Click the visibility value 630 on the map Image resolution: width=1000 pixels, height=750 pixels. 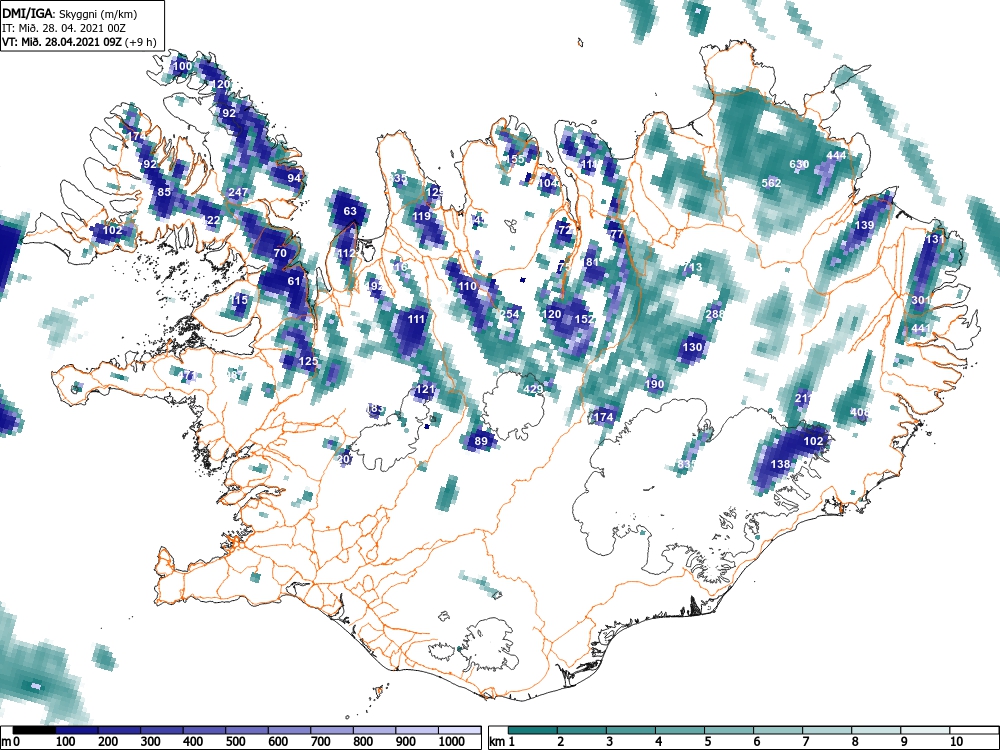pos(799,164)
